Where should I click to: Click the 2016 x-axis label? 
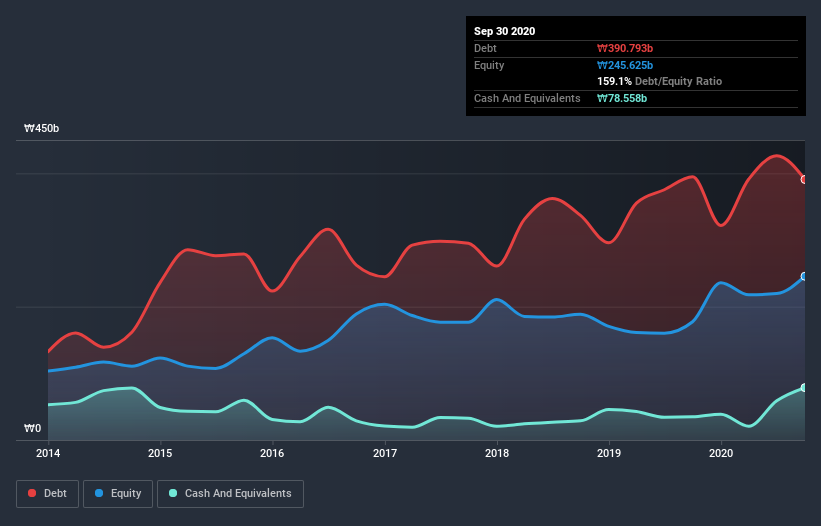[x=272, y=453]
